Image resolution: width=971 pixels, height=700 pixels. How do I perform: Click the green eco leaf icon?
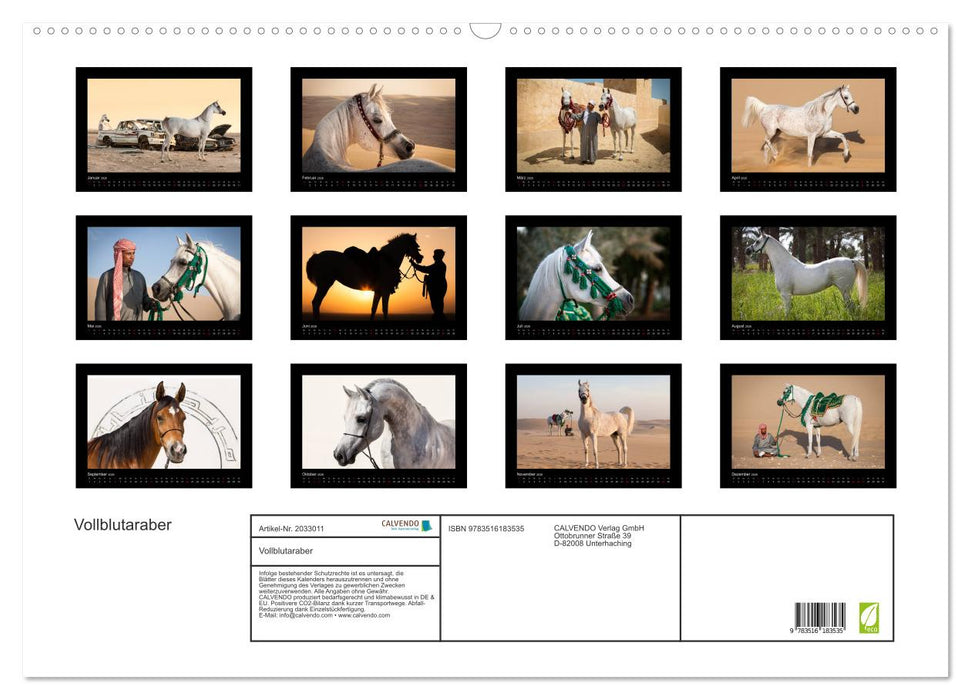tap(868, 617)
